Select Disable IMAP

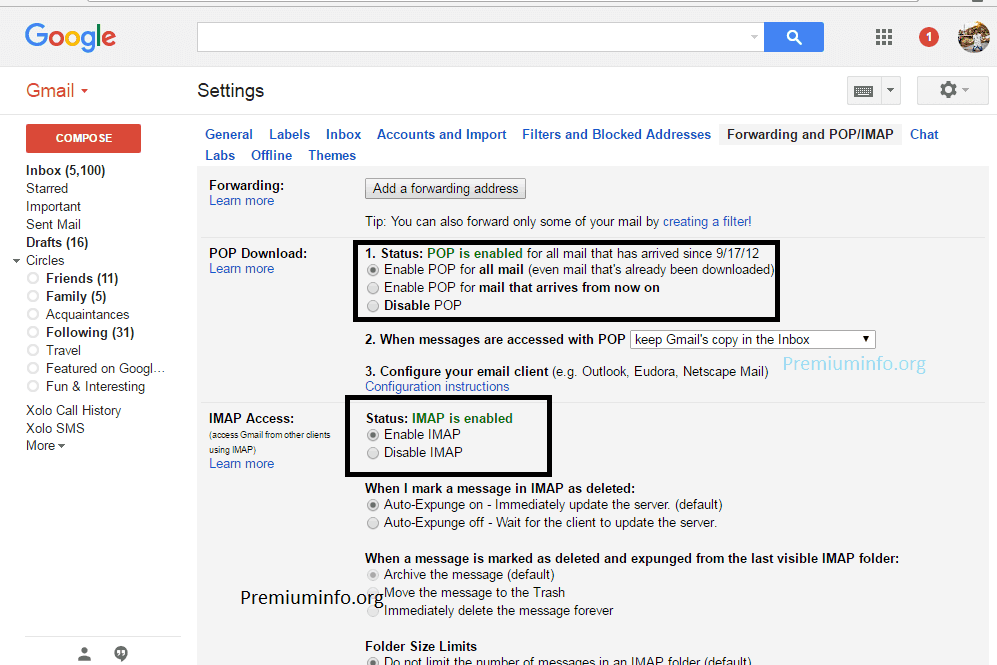[x=373, y=452]
